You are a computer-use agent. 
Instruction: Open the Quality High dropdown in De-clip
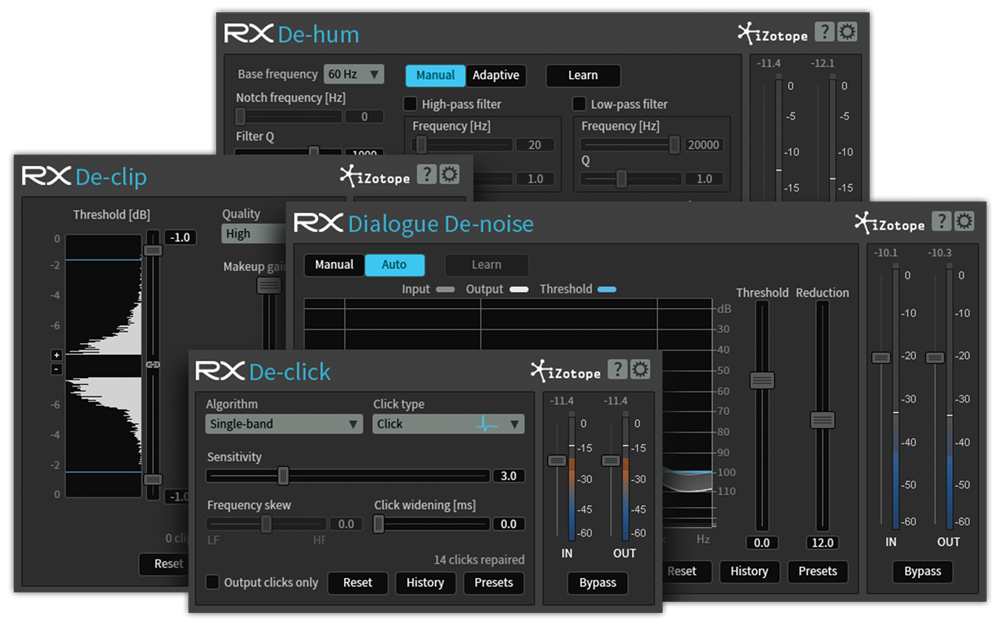coord(254,233)
